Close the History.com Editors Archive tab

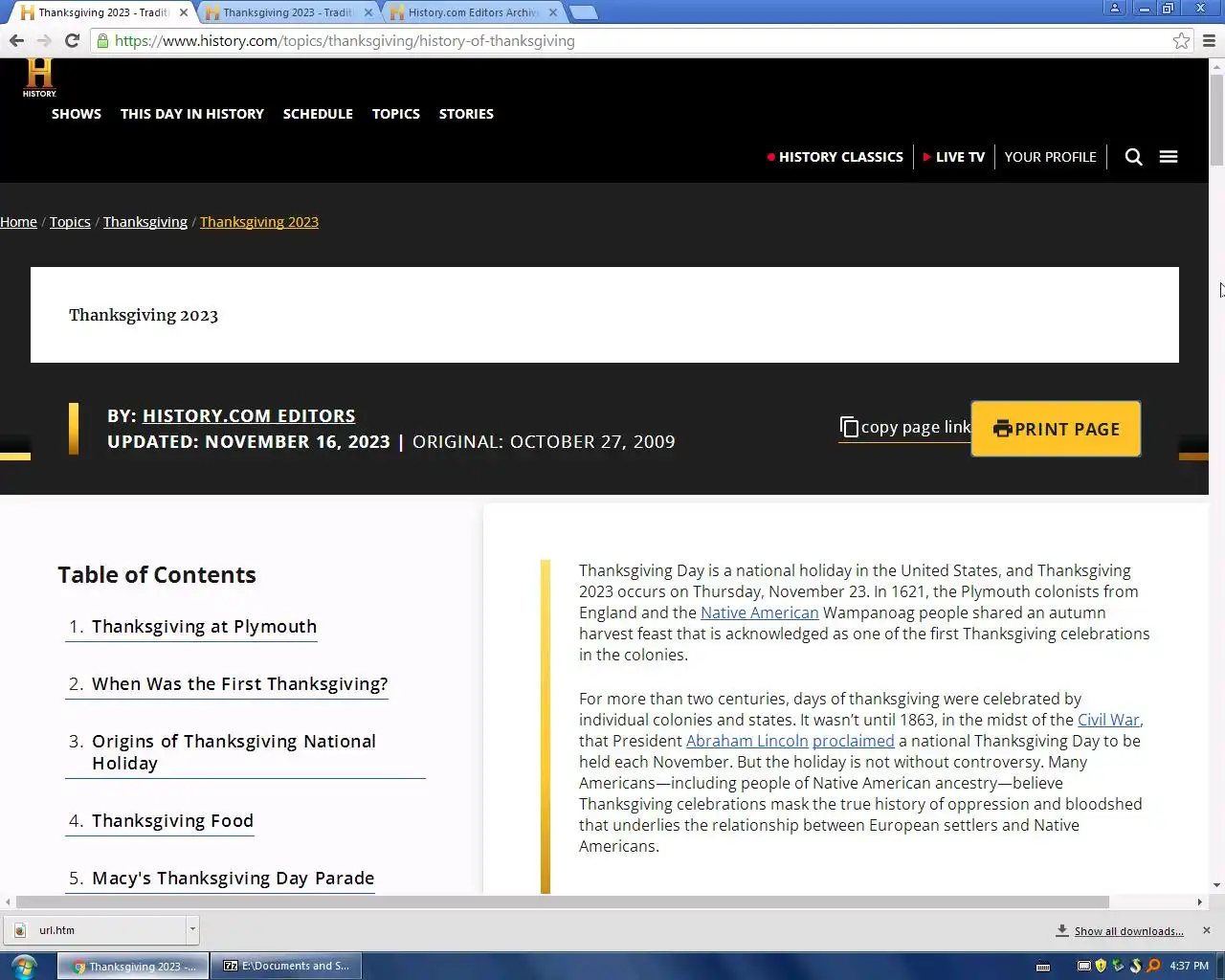click(553, 12)
